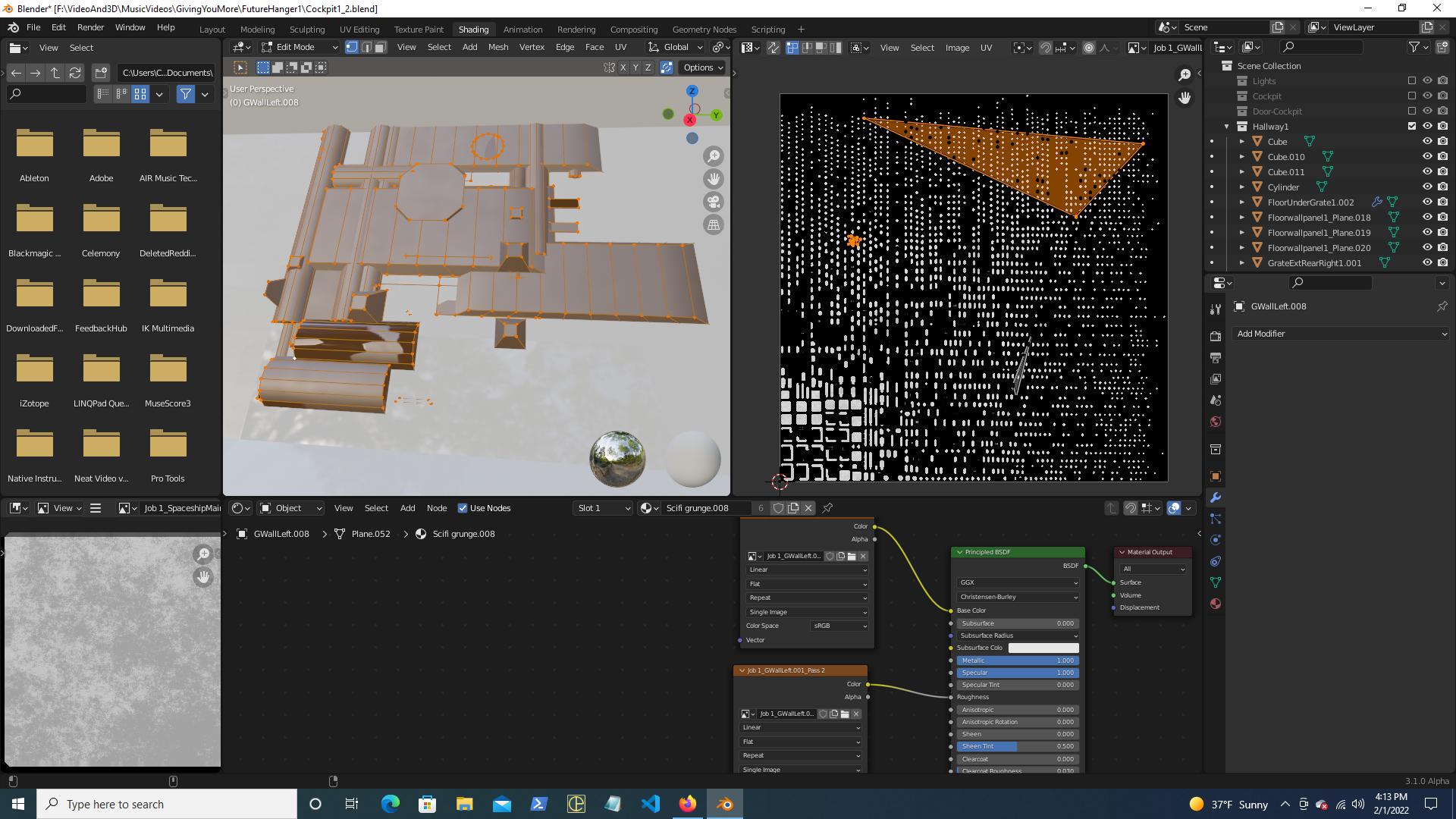Screen dimensions: 1456x819
Task: Switch to Geometry Nodes workspace tab
Action: pos(704,30)
